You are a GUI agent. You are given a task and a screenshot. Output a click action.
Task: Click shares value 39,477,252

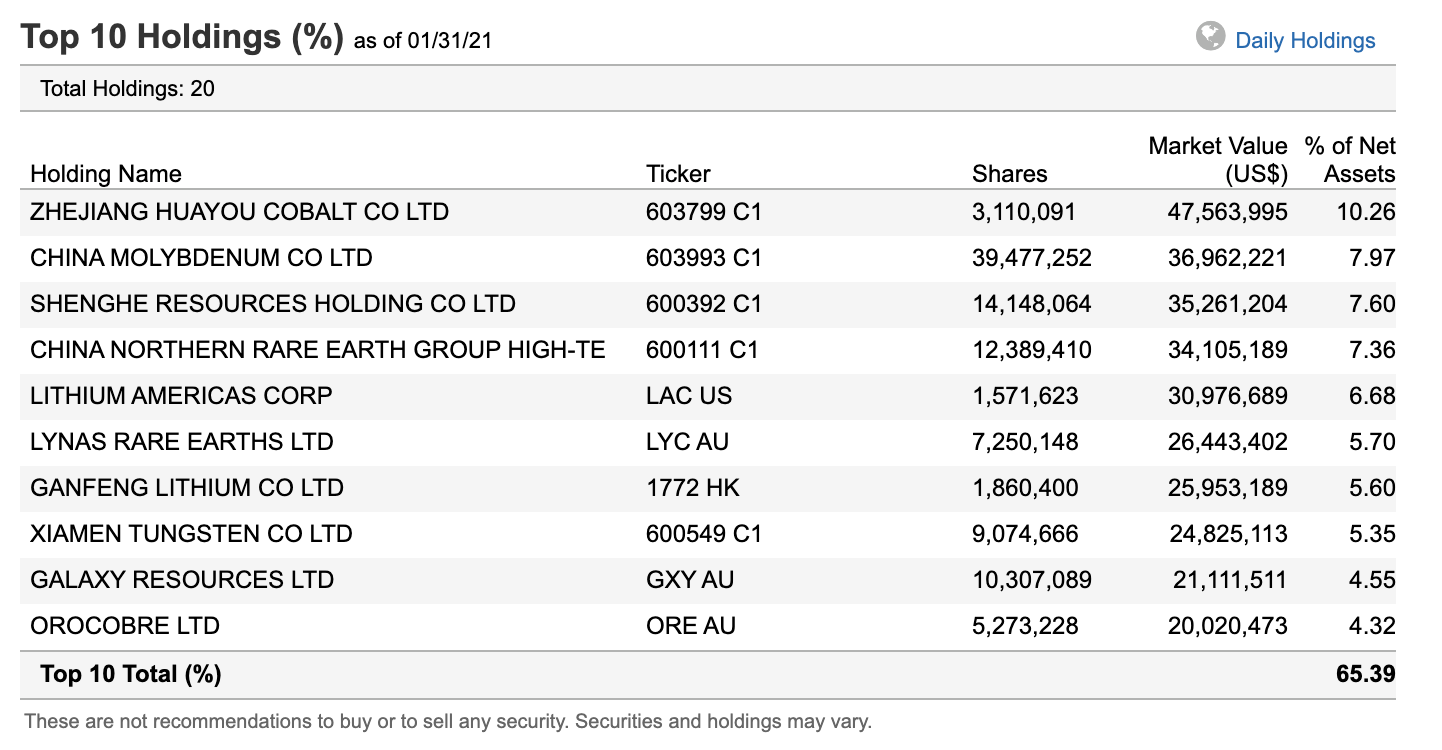(x=1032, y=258)
